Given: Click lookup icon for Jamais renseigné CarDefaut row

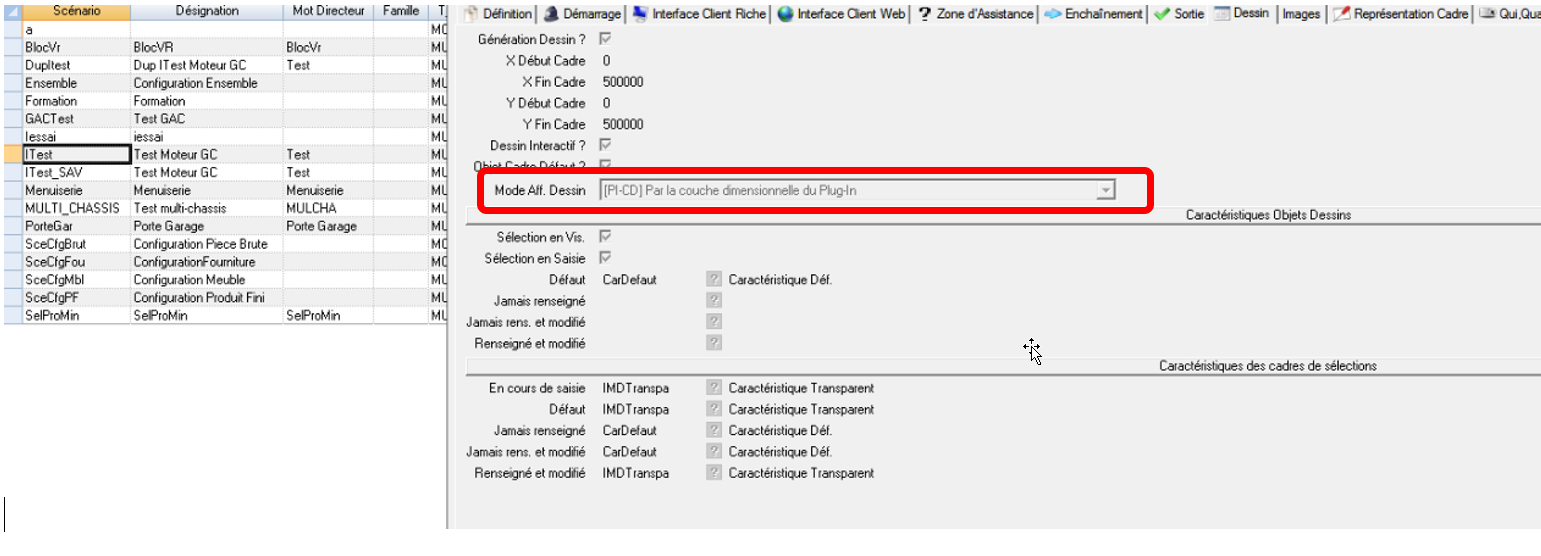Looking at the screenshot, I should point(714,431).
